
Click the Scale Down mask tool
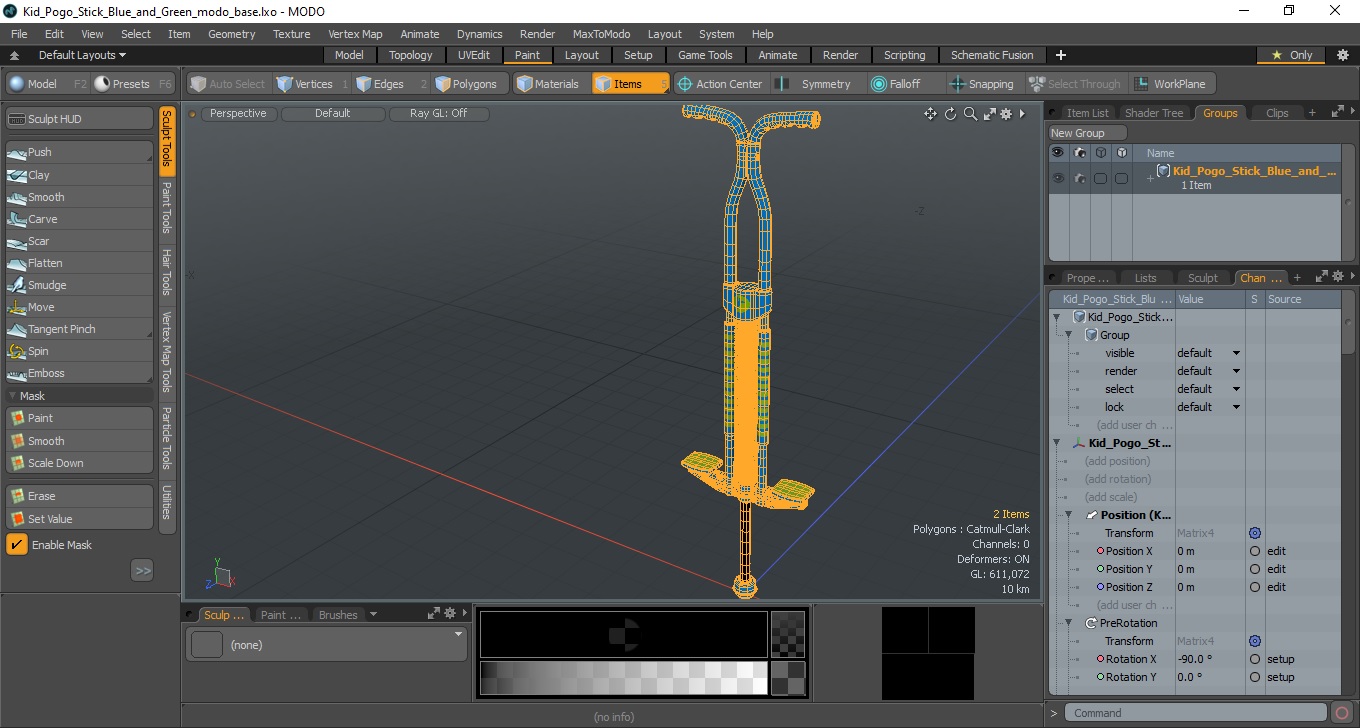(80, 463)
